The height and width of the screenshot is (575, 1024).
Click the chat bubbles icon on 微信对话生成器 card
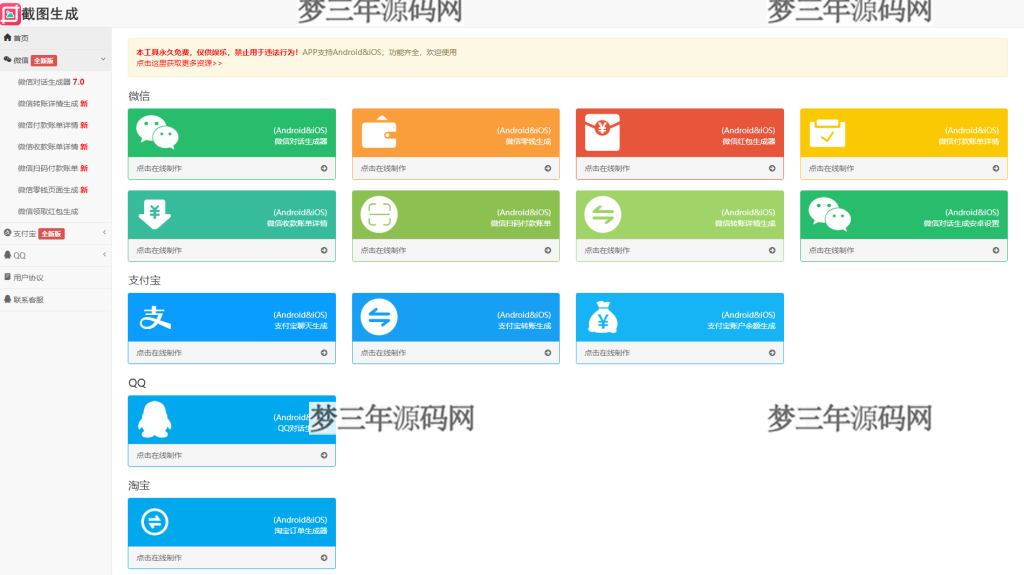point(157,133)
